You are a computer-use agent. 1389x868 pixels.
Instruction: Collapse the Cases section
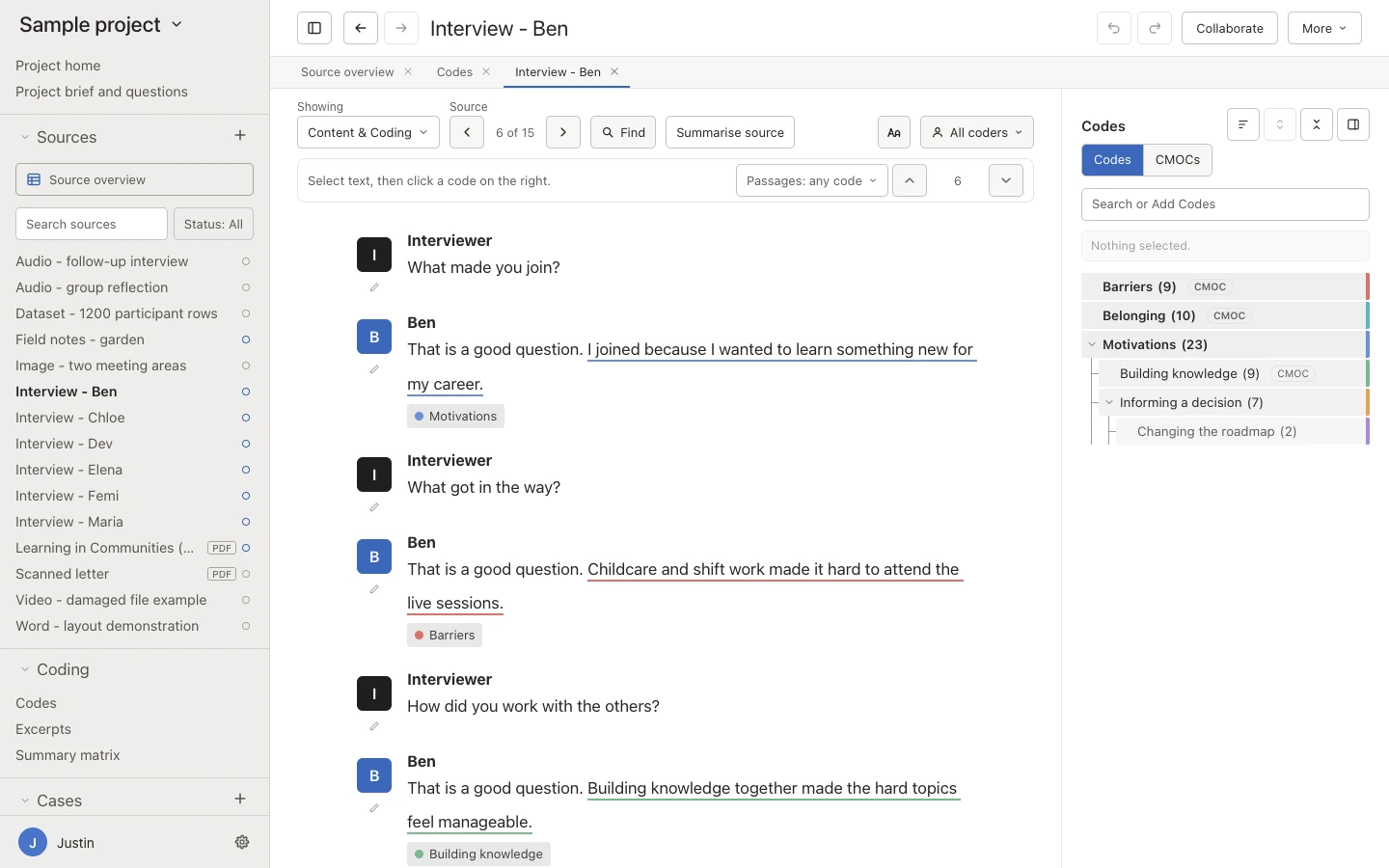(25, 800)
